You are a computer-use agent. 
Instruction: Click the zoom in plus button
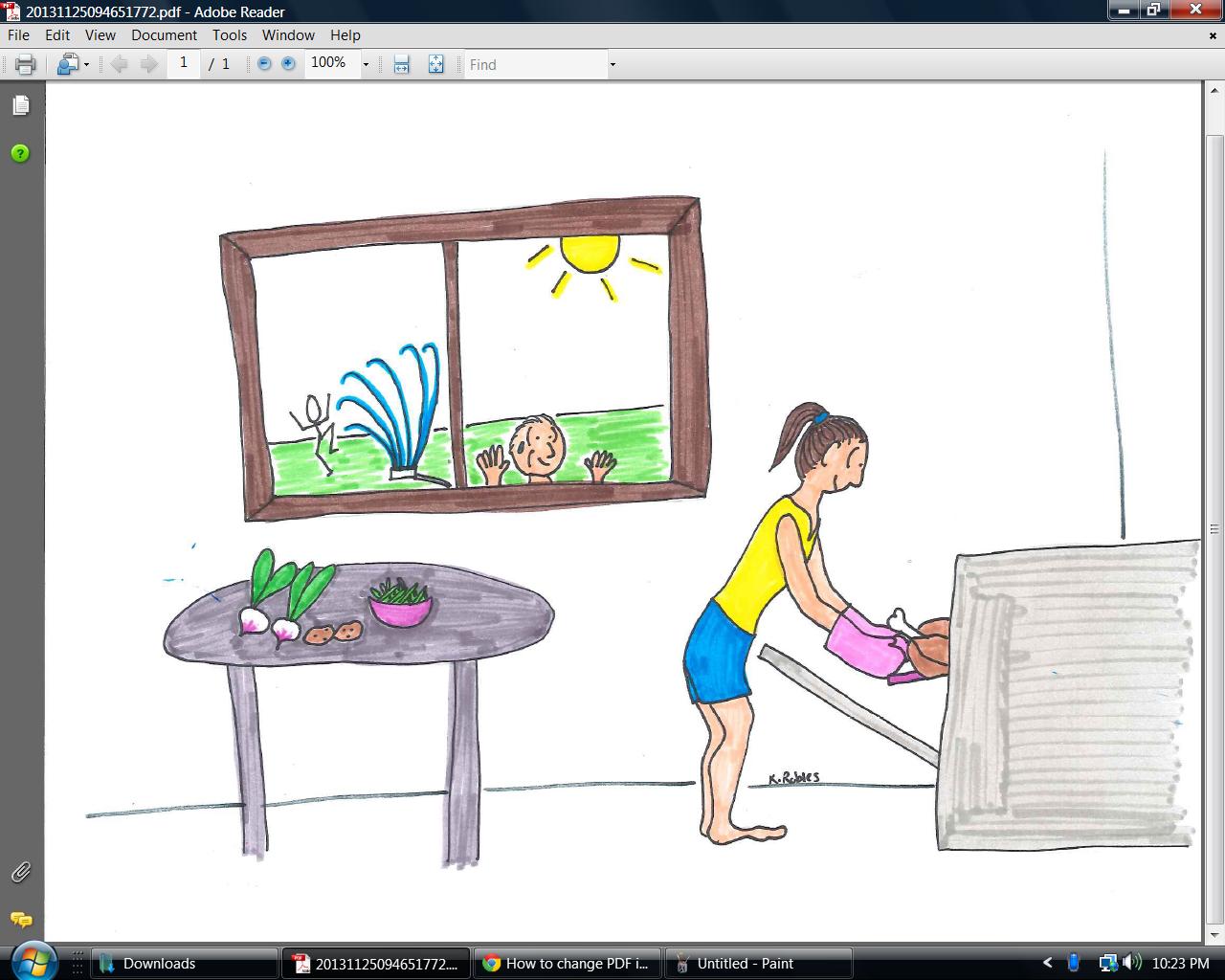288,64
